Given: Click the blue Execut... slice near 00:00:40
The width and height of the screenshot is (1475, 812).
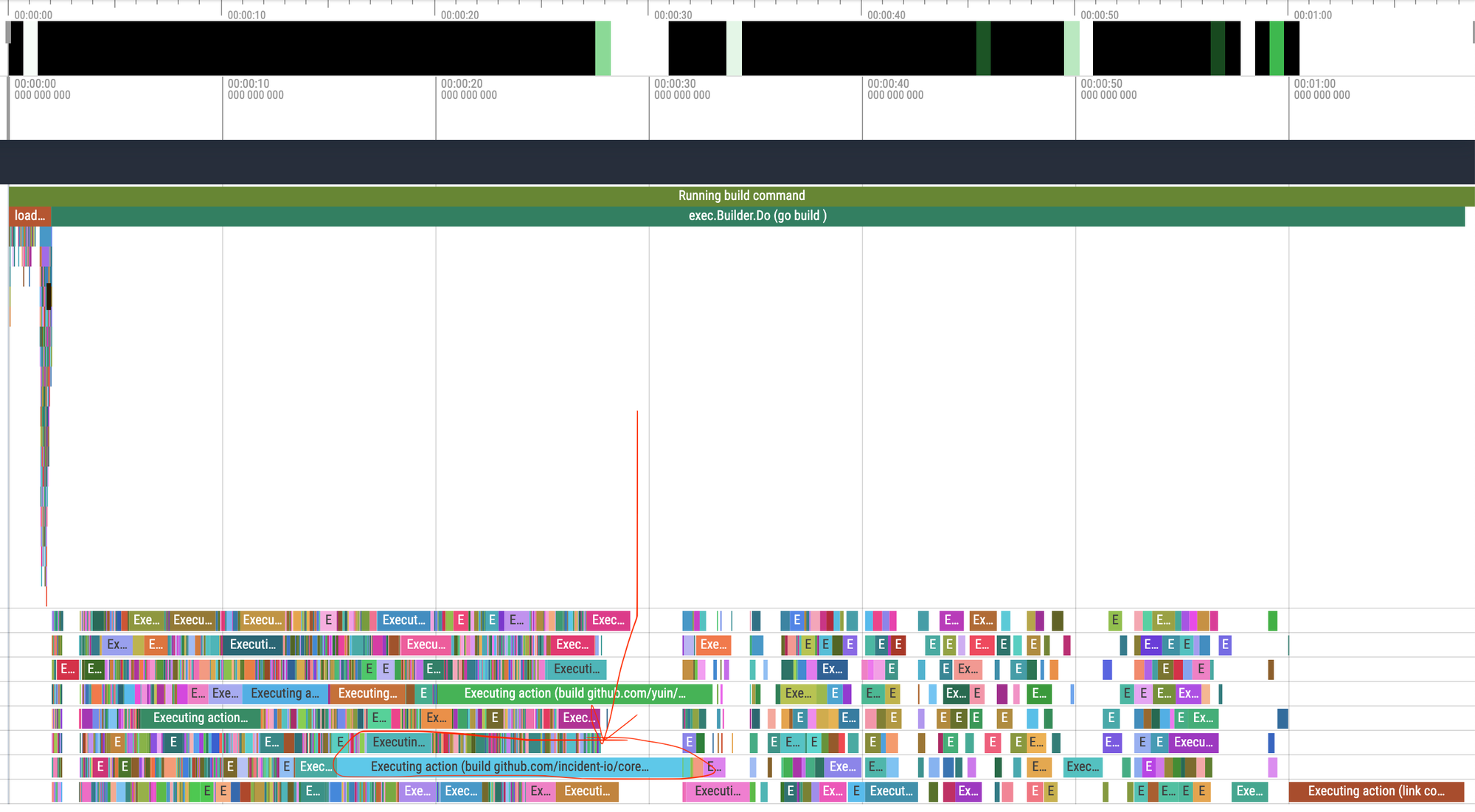Looking at the screenshot, I should point(891,791).
